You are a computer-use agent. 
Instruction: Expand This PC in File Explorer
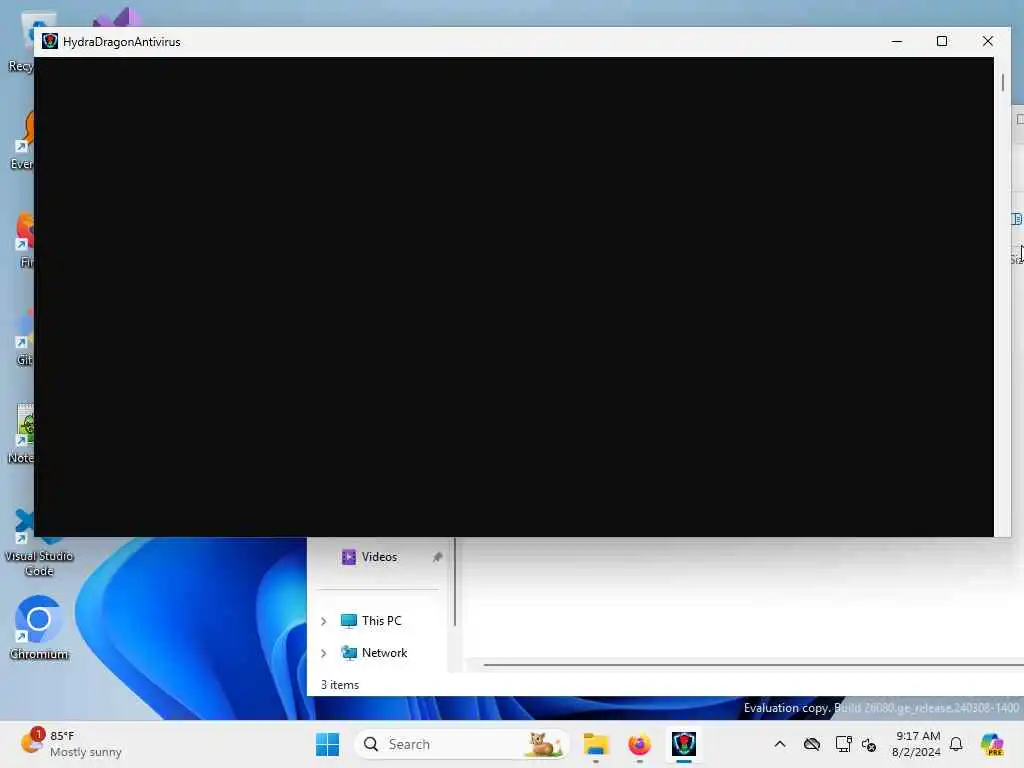point(324,621)
